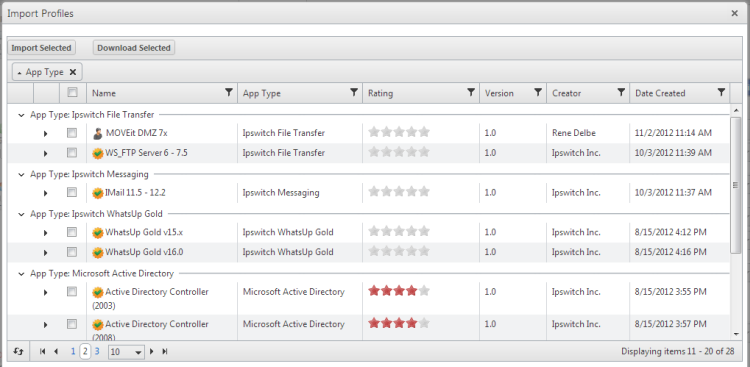Sort by the Creator column header
750x367 pixels.
(566, 93)
